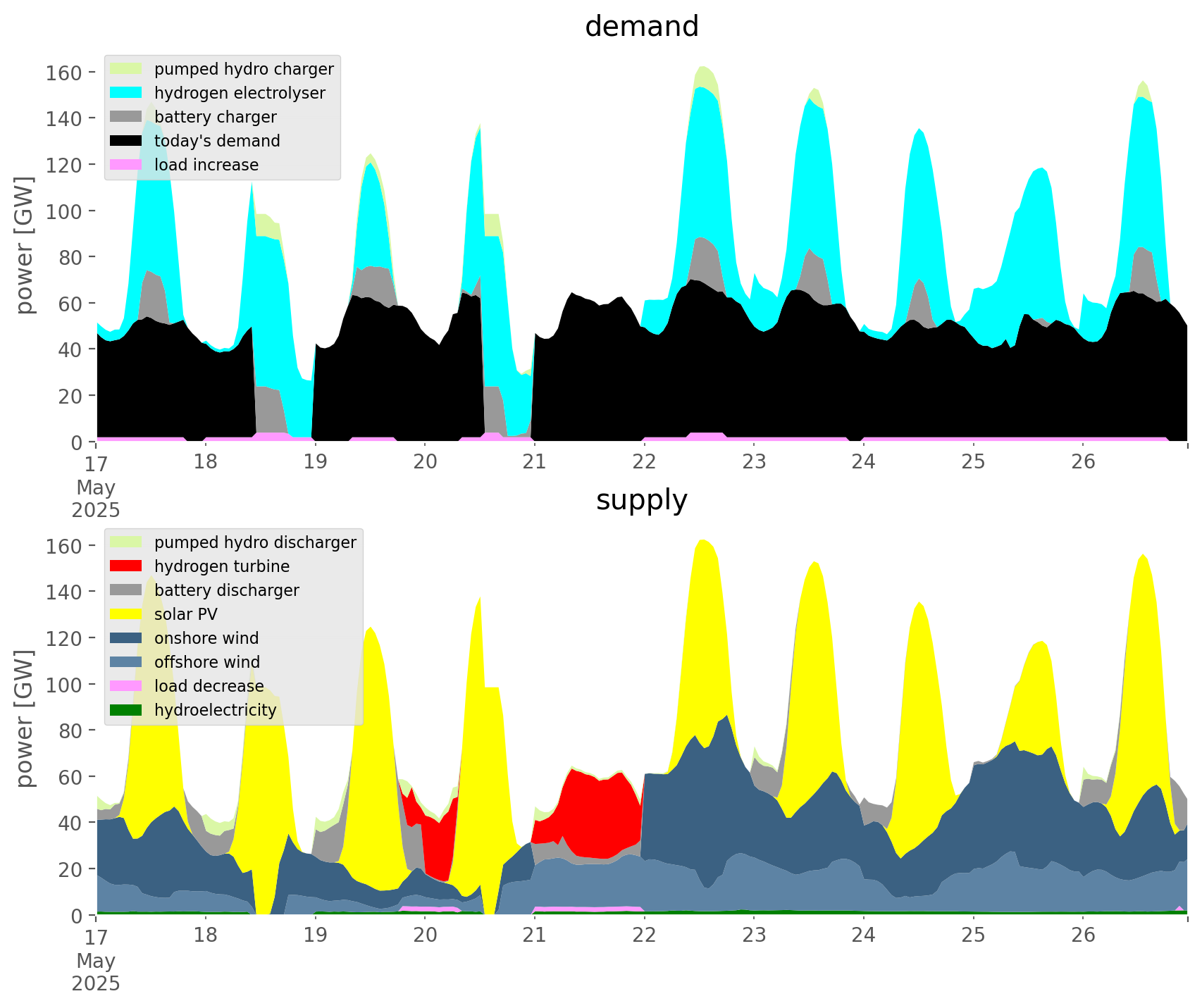This screenshot has height=1008, width=1202.
Task: Click the 80 tick on supply y-axis
Action: point(70,730)
